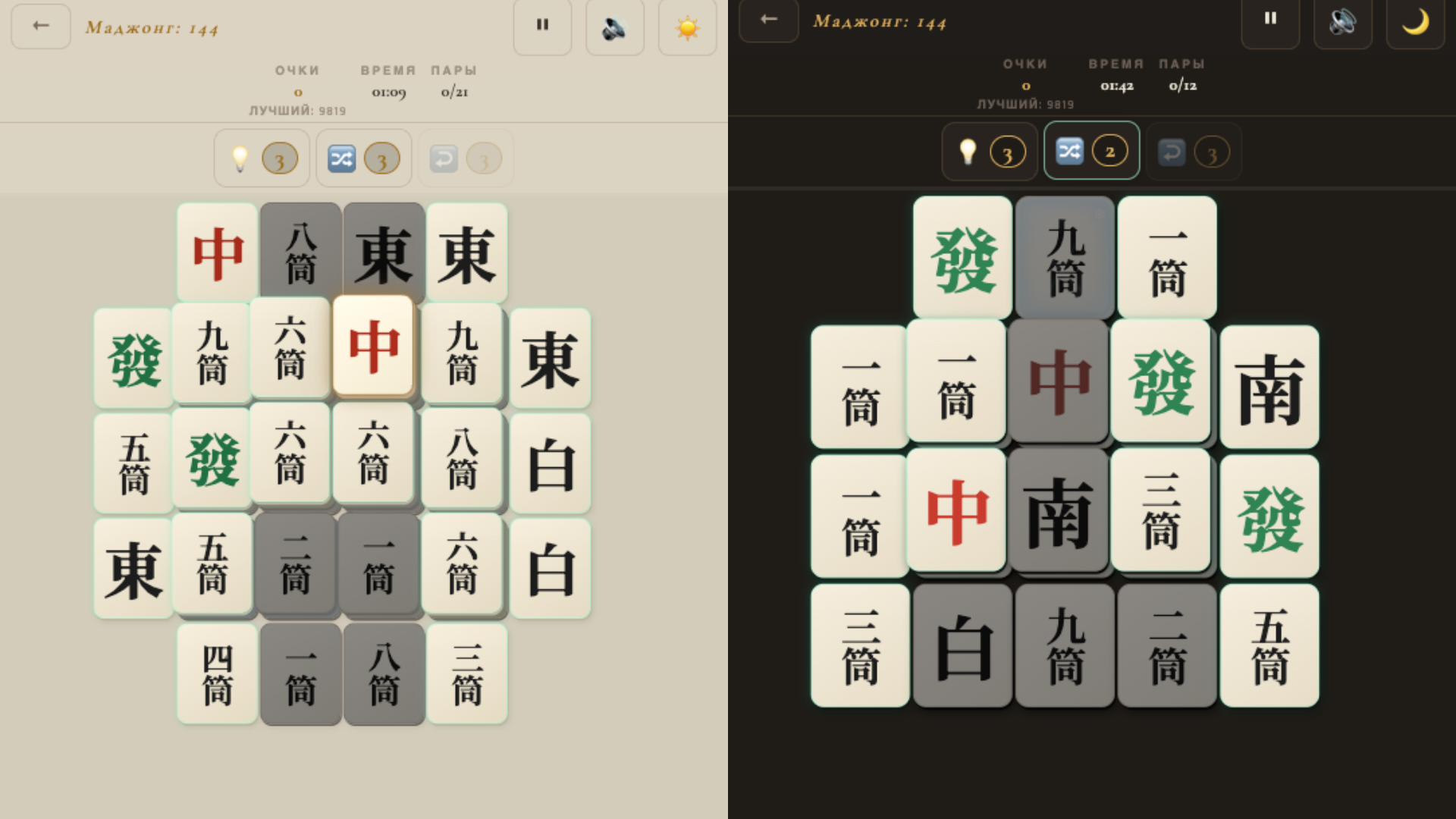Select the 五筒 tile in dark board

click(x=1269, y=645)
